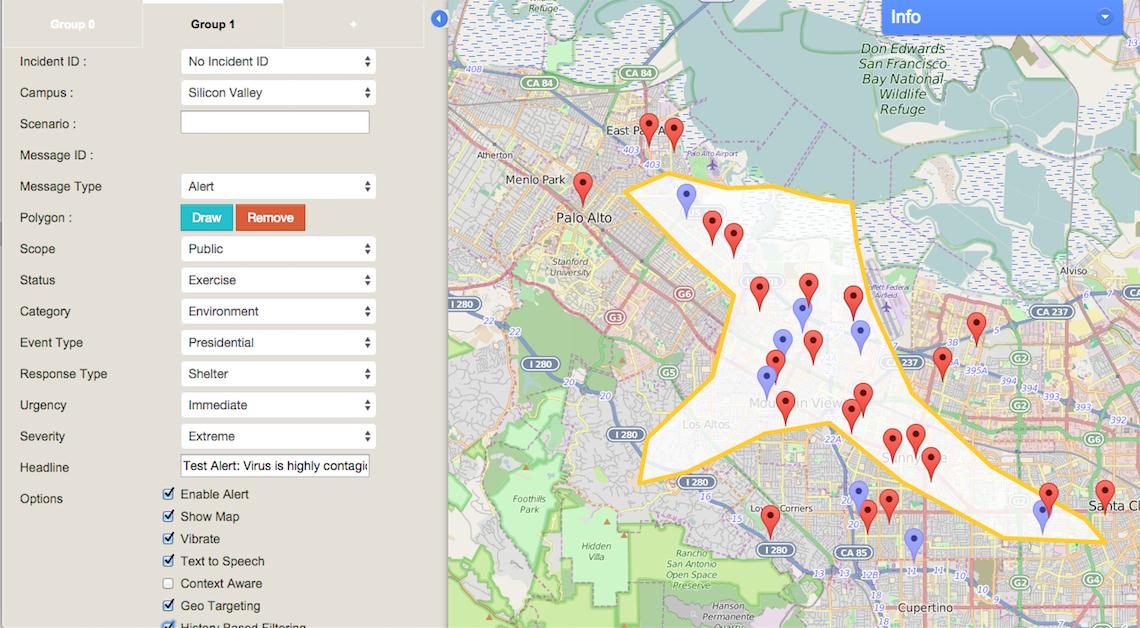Click the CA 237 highway shield
Viewport: 1140px width, 628px height.
[x=1051, y=311]
